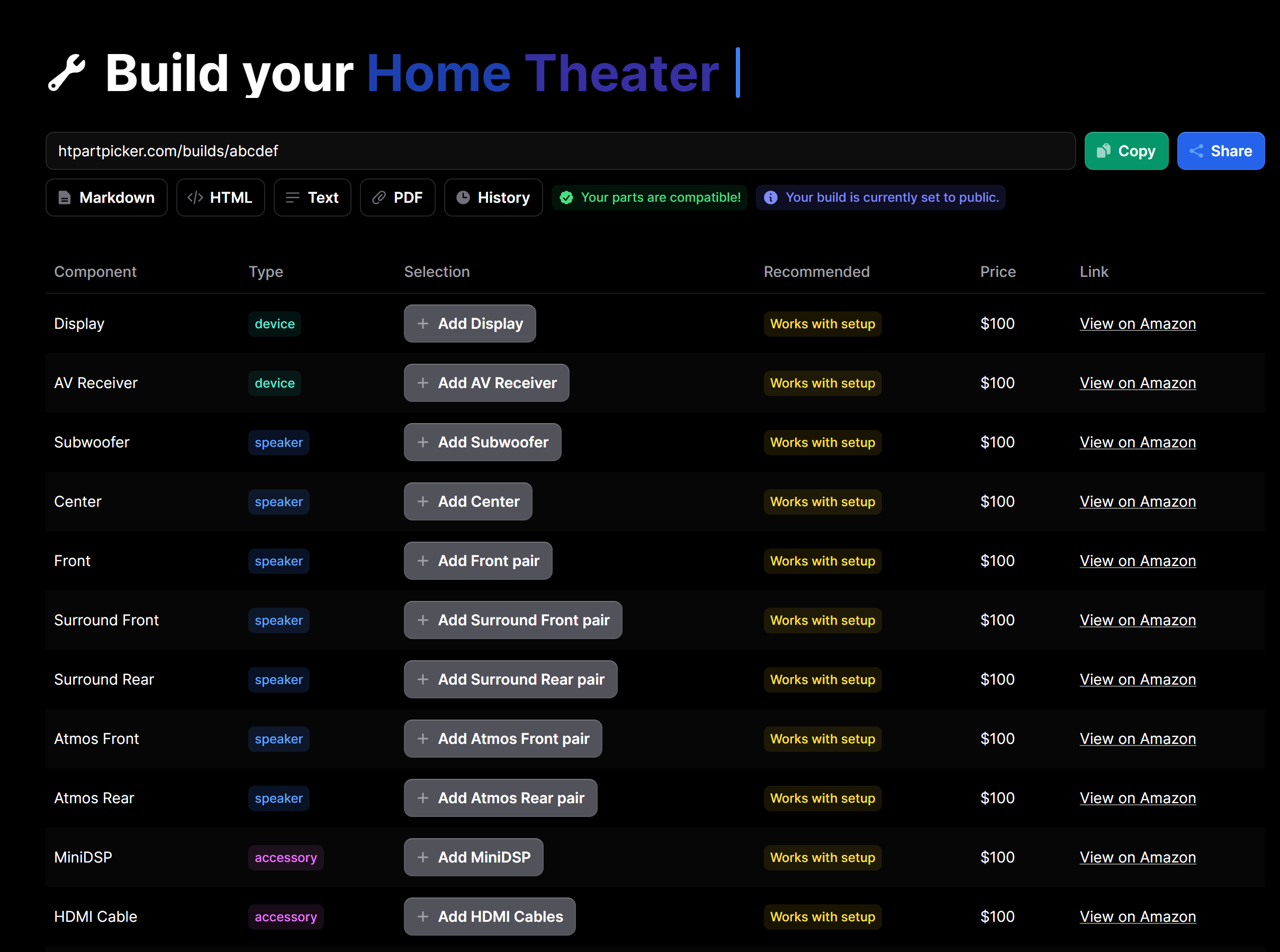
Task: Click the plus icon in Add MiniDSP
Action: coord(423,858)
